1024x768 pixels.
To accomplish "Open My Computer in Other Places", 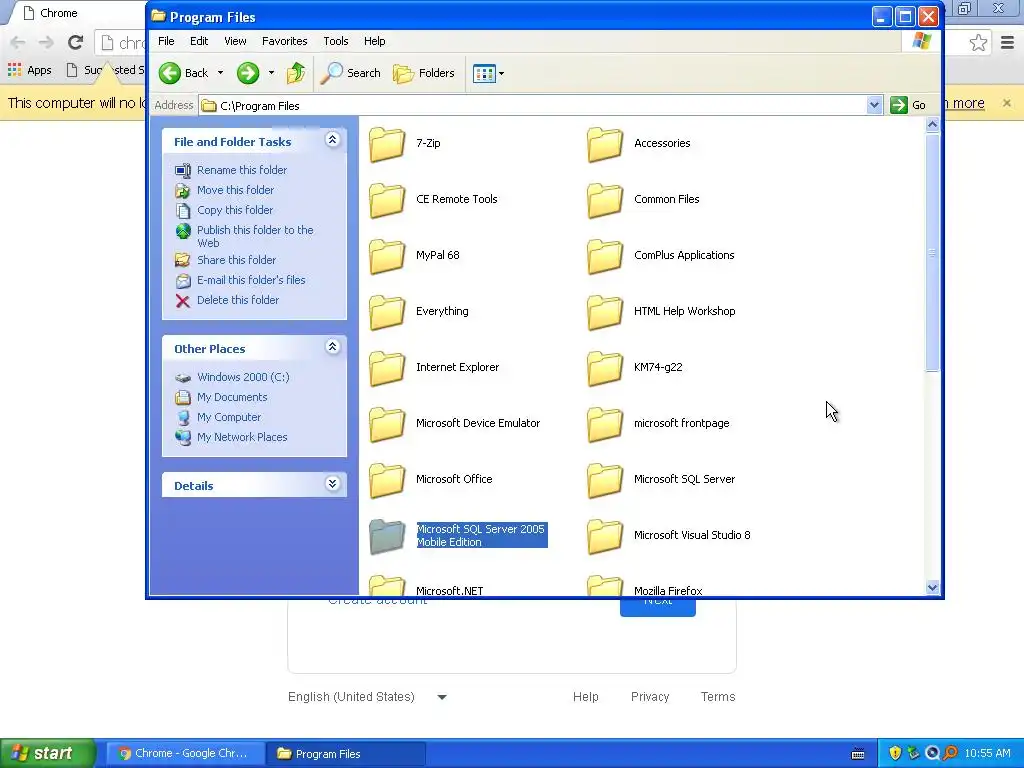I will coord(229,417).
